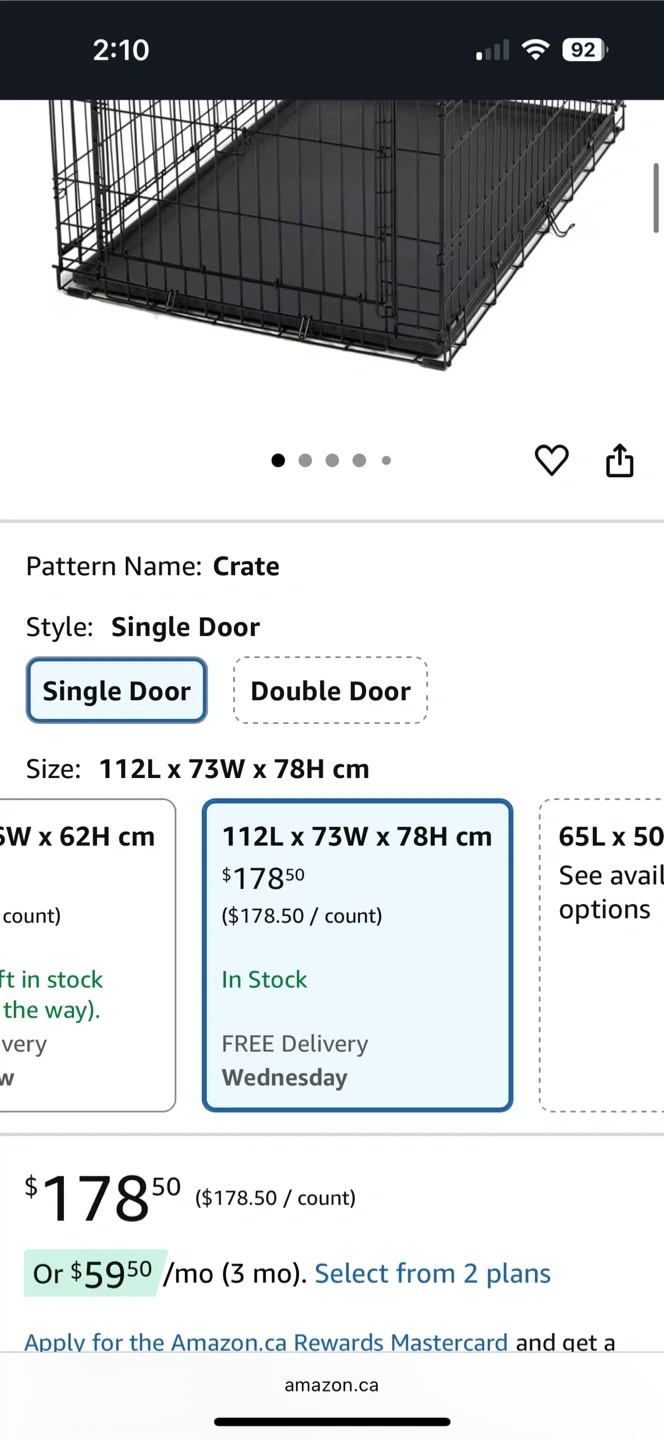Tap the heart wishlist icon
The image size is (664, 1440).
point(551,460)
